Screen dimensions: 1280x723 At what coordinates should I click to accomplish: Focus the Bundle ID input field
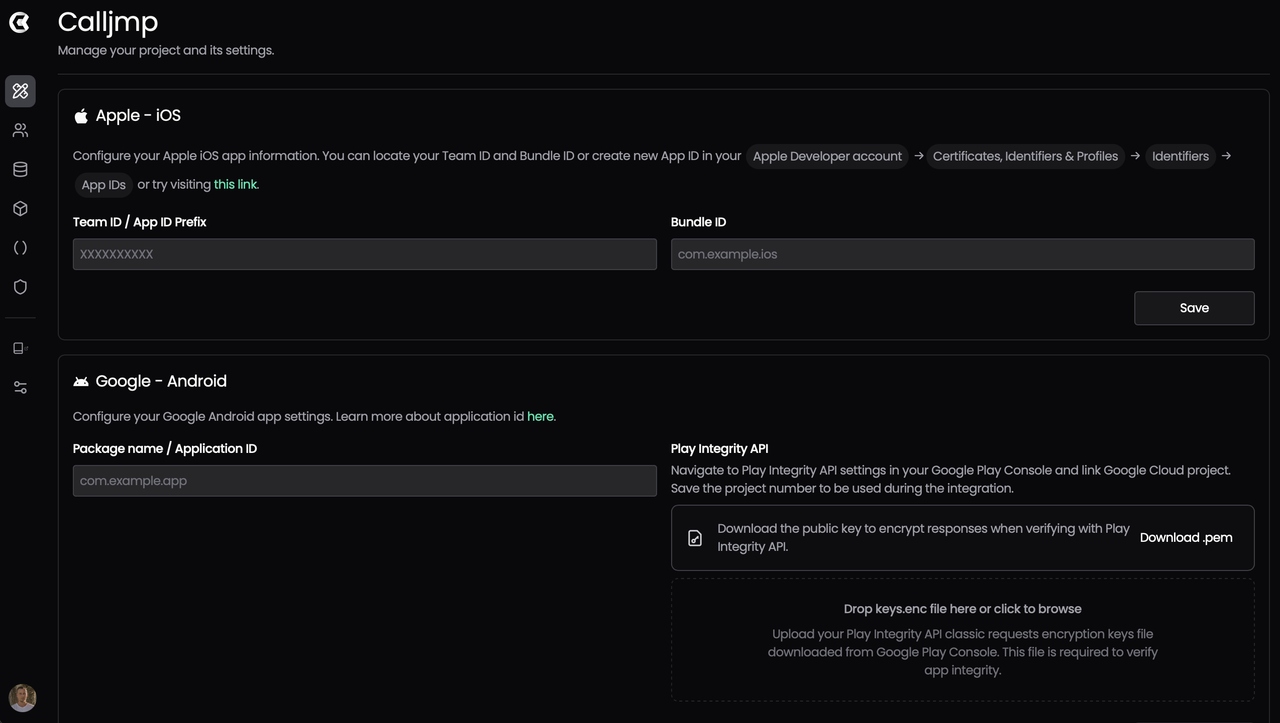click(962, 254)
